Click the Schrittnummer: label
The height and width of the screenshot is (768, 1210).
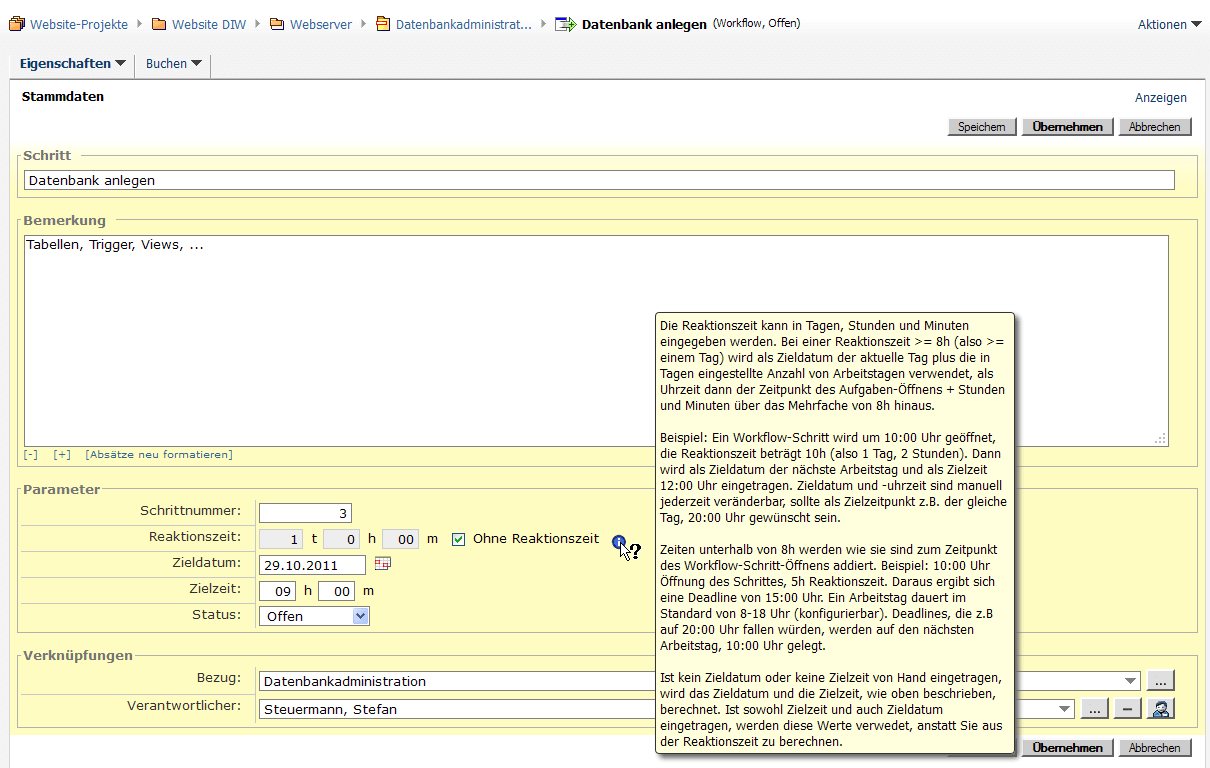click(x=190, y=511)
